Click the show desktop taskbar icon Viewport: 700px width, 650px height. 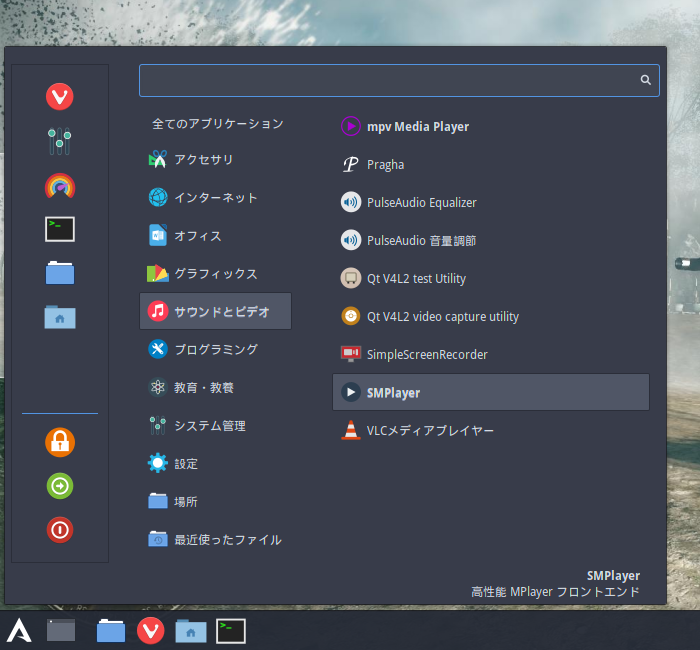pos(61,630)
